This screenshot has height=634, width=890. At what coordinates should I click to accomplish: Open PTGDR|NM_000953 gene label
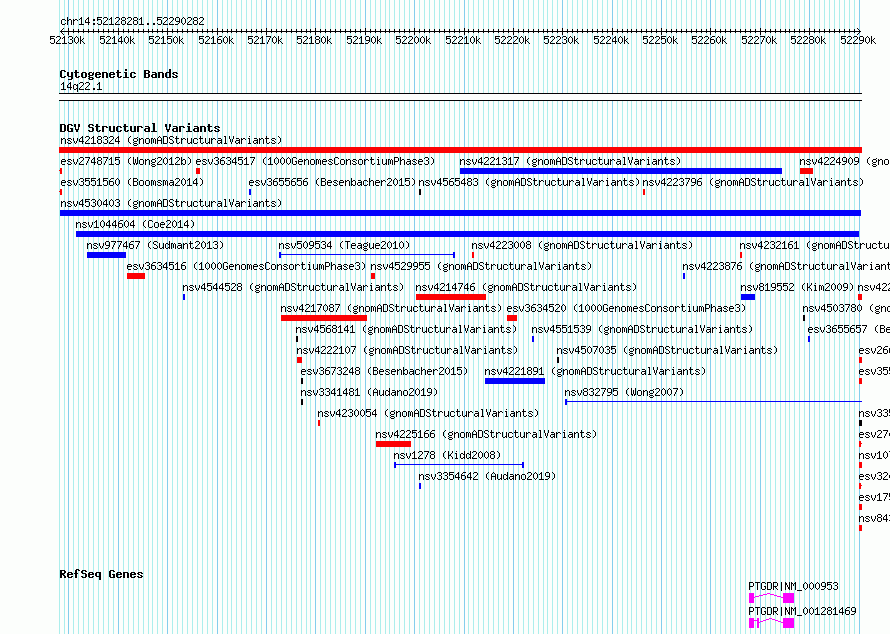(x=793, y=586)
